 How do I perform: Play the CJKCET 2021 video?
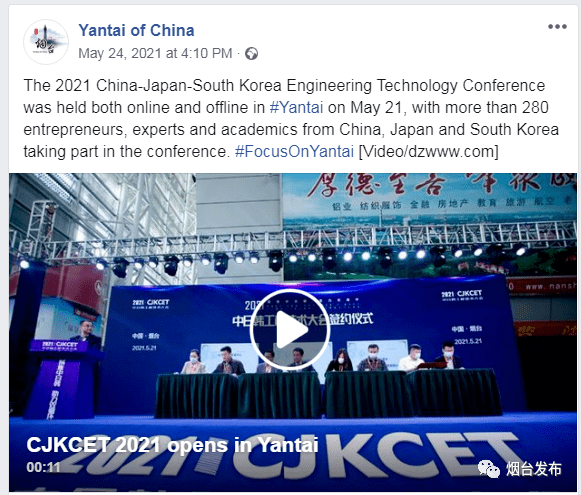coord(290,330)
